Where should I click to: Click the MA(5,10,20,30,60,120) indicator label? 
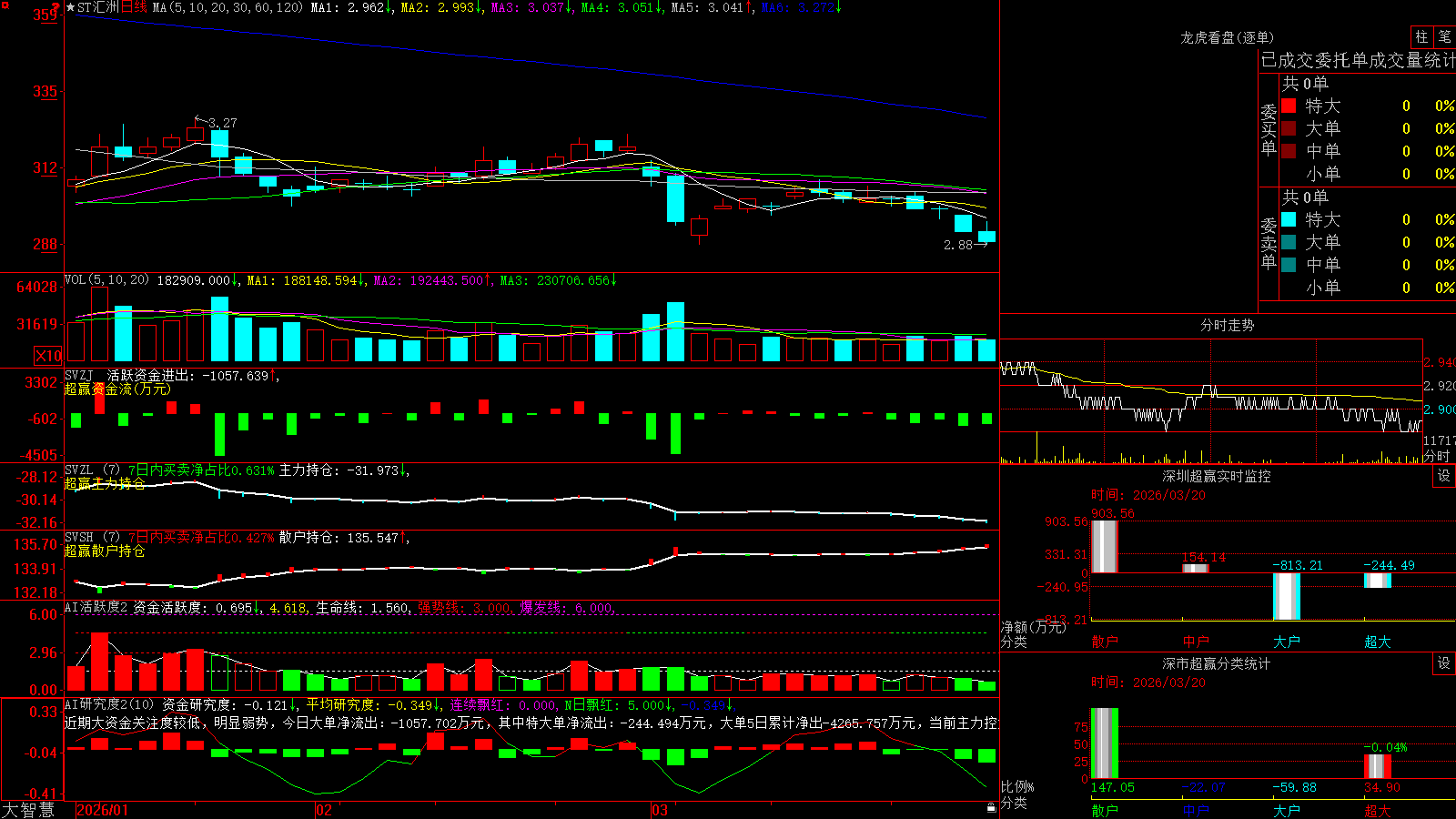(227, 7)
